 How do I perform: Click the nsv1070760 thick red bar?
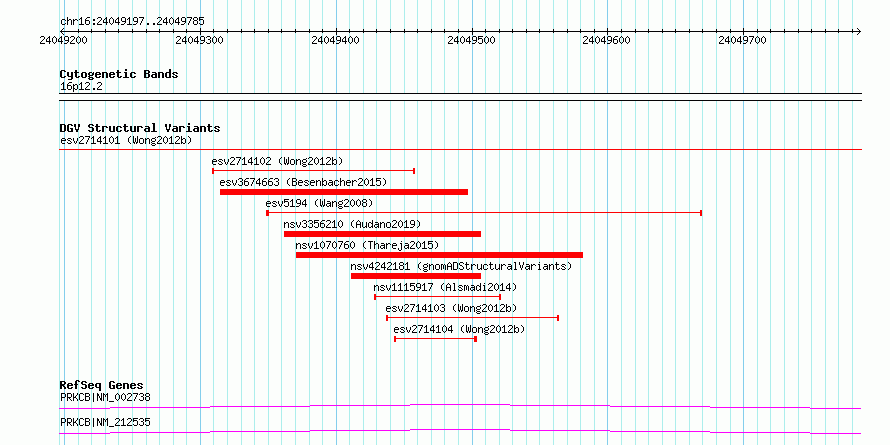click(439, 255)
